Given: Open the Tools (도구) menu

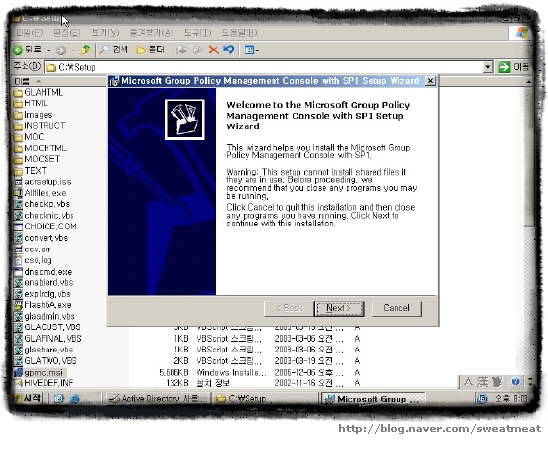Looking at the screenshot, I should (x=197, y=33).
